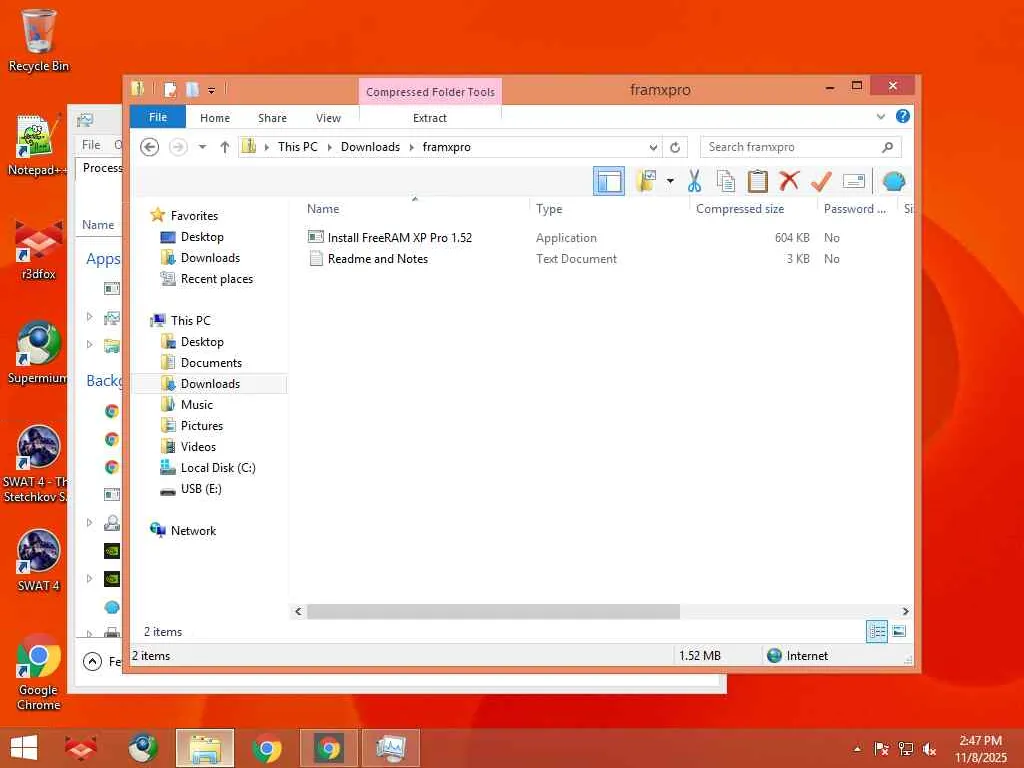Image resolution: width=1024 pixels, height=768 pixels.
Task: Select Favorites in navigation pane
Action: [194, 216]
